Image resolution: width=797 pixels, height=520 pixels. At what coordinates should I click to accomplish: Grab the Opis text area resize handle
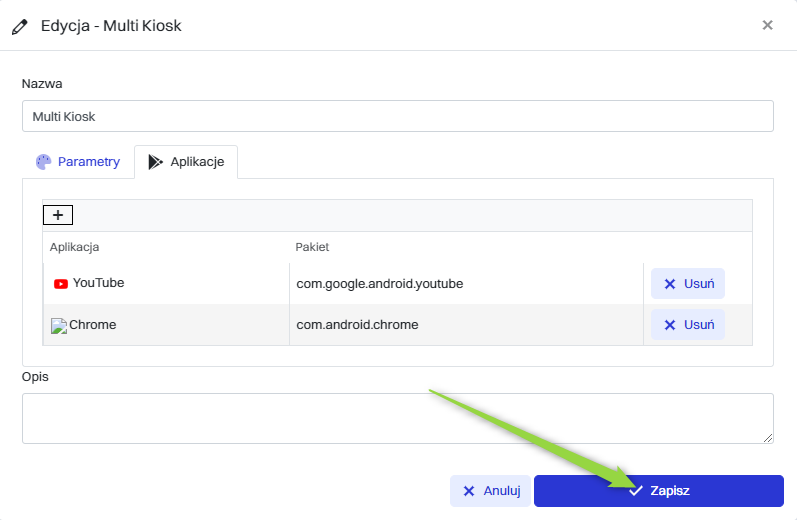coord(768,438)
